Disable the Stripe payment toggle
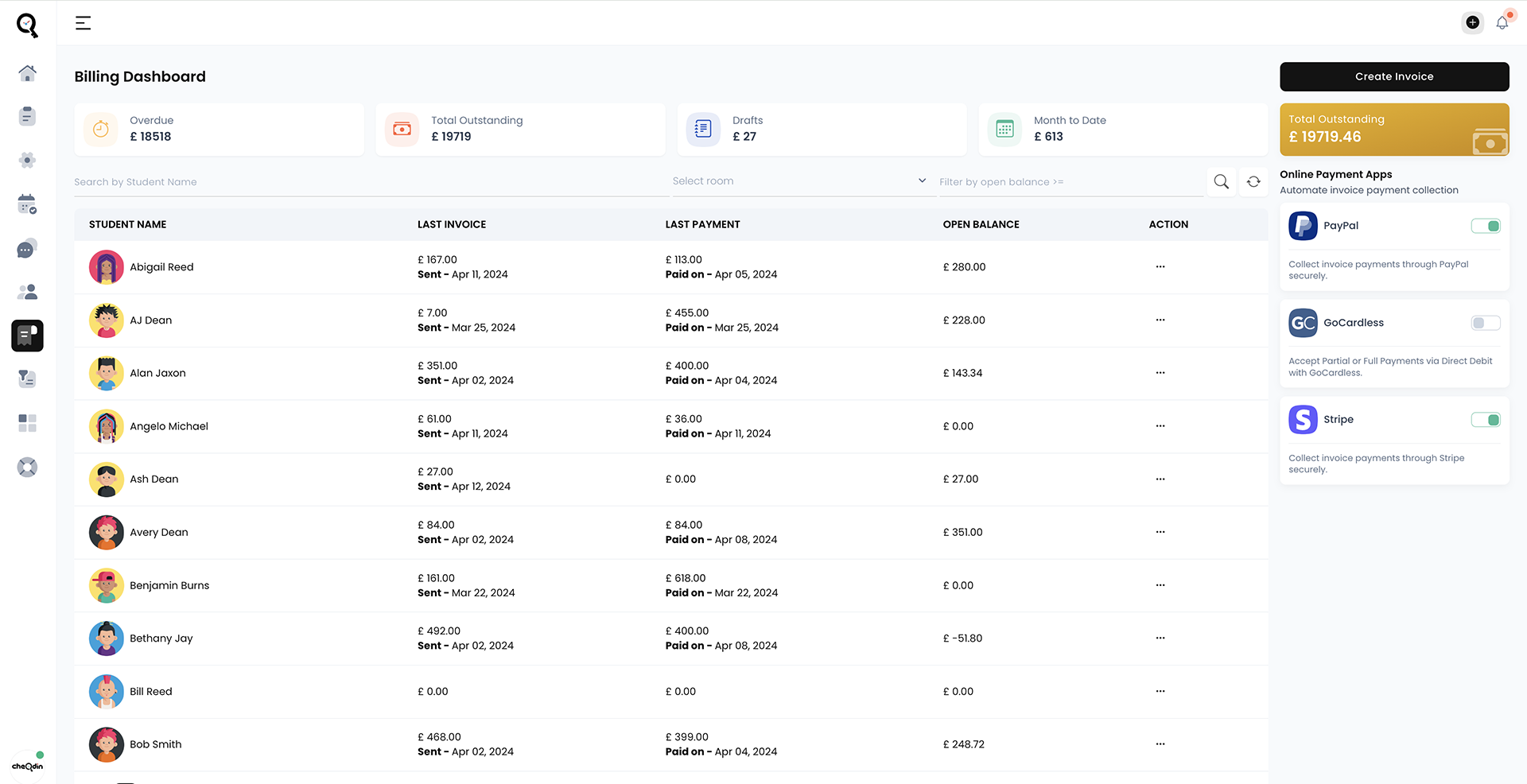Image resolution: width=1527 pixels, height=784 pixels. [x=1486, y=420]
